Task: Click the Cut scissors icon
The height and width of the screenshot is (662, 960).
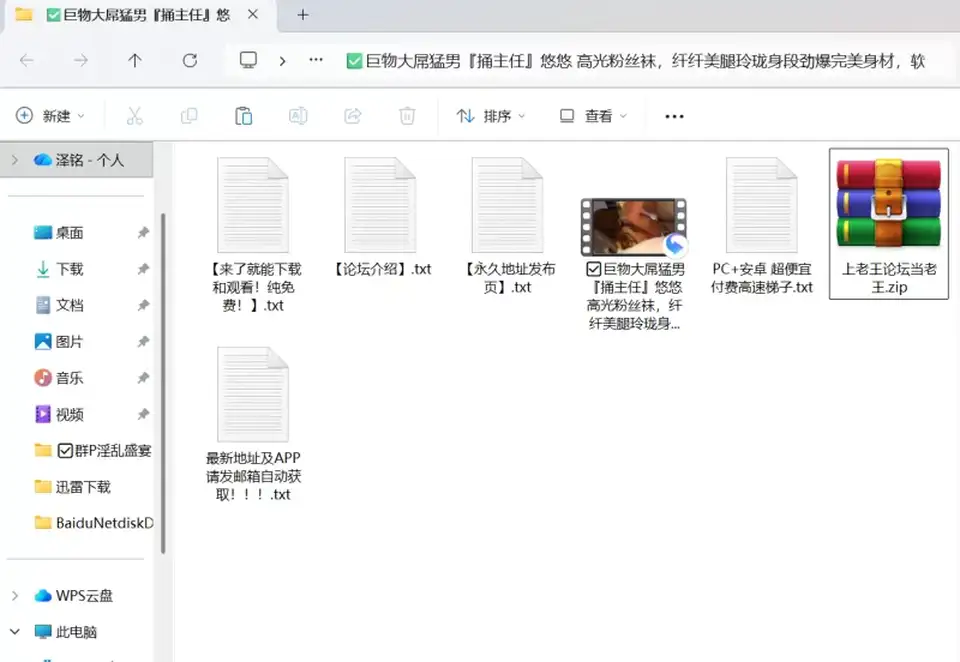Action: [x=135, y=116]
